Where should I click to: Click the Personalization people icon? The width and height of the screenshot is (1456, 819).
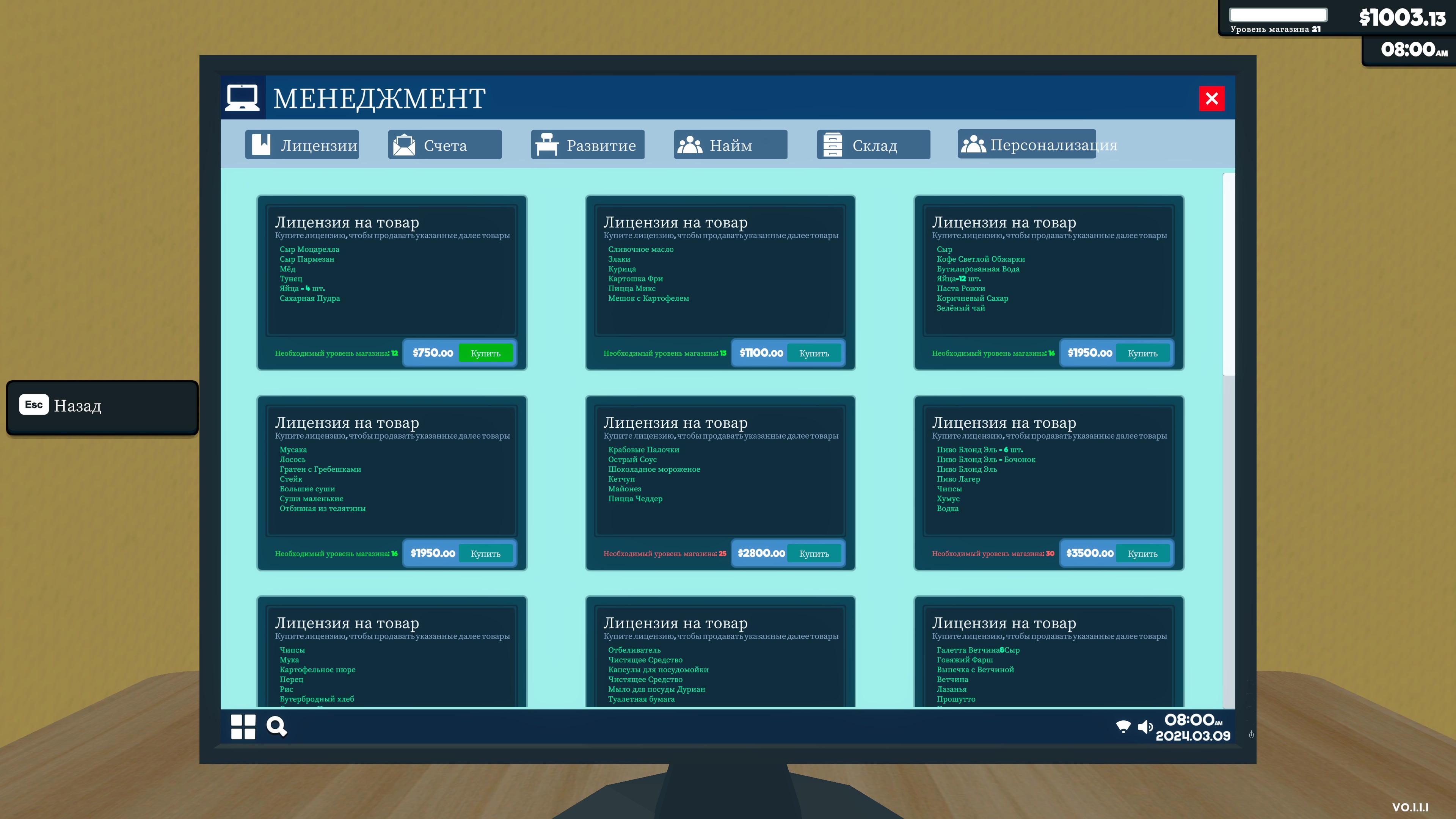pos(973,145)
